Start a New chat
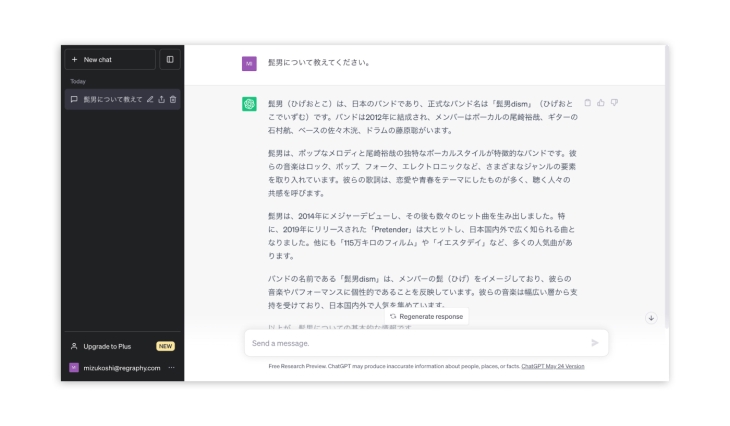 pos(110,59)
